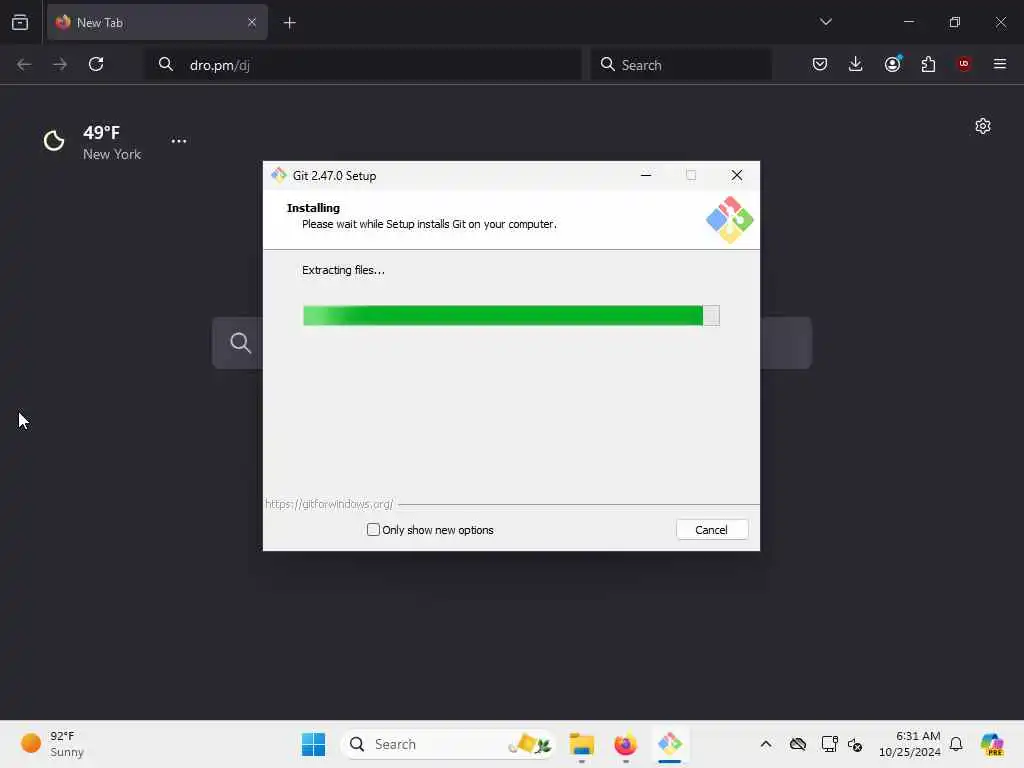This screenshot has width=1024, height=768.
Task: Click the OneDrive cloud tray icon
Action: (797, 744)
